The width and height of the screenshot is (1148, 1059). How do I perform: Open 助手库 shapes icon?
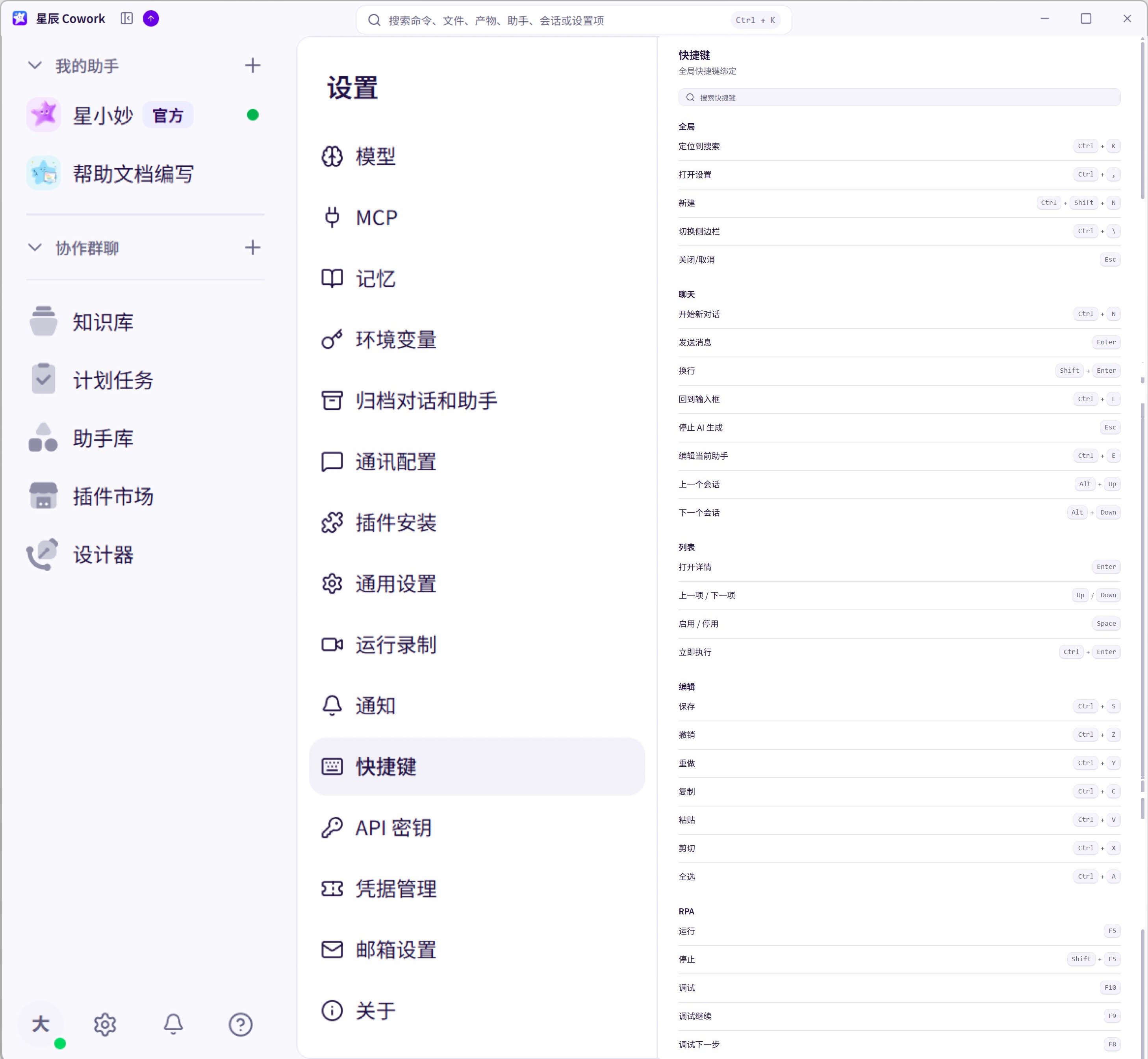point(44,438)
